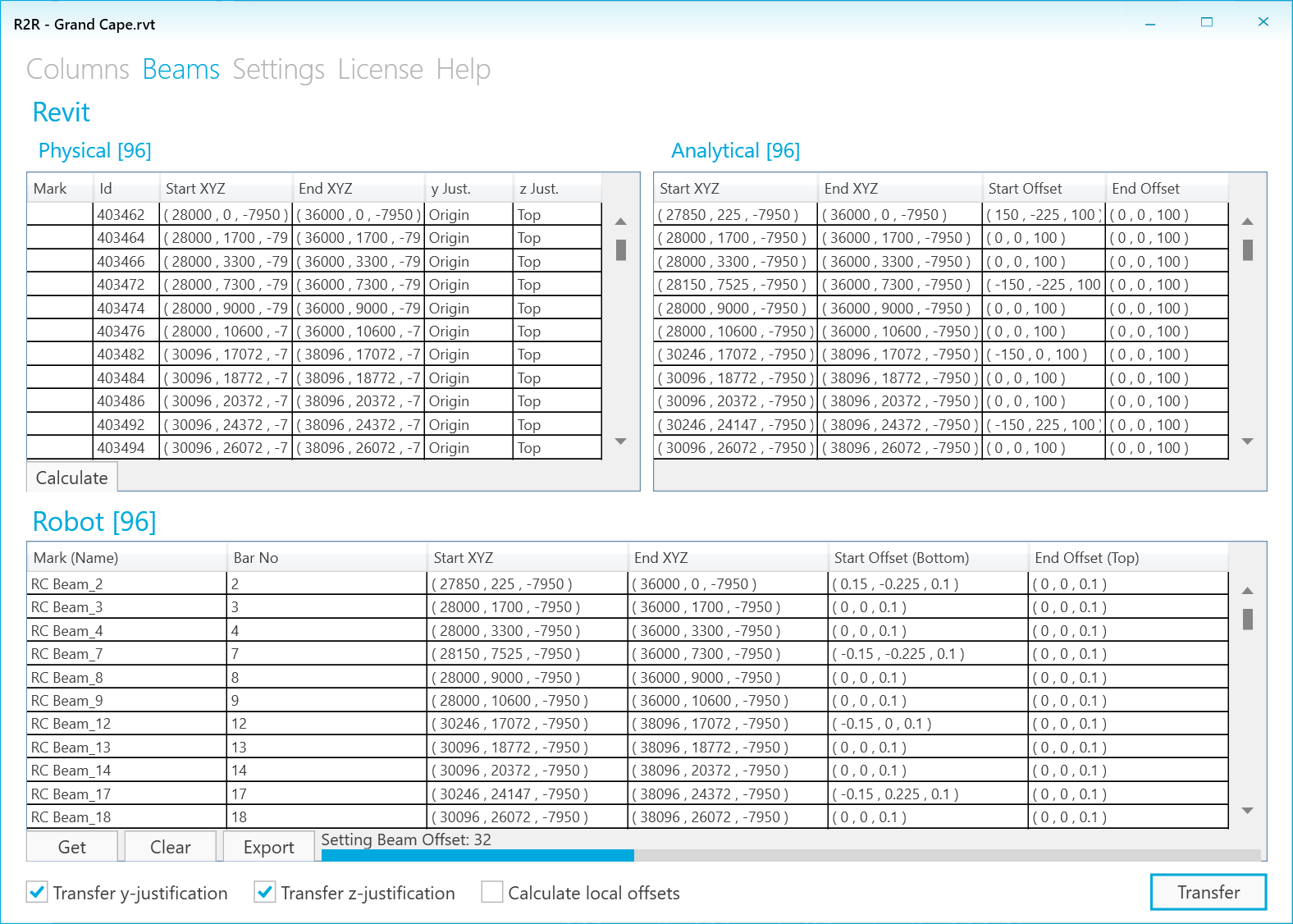Select the RC Beam_17 row in Robot table
This screenshot has width=1293, height=924.
click(628, 794)
